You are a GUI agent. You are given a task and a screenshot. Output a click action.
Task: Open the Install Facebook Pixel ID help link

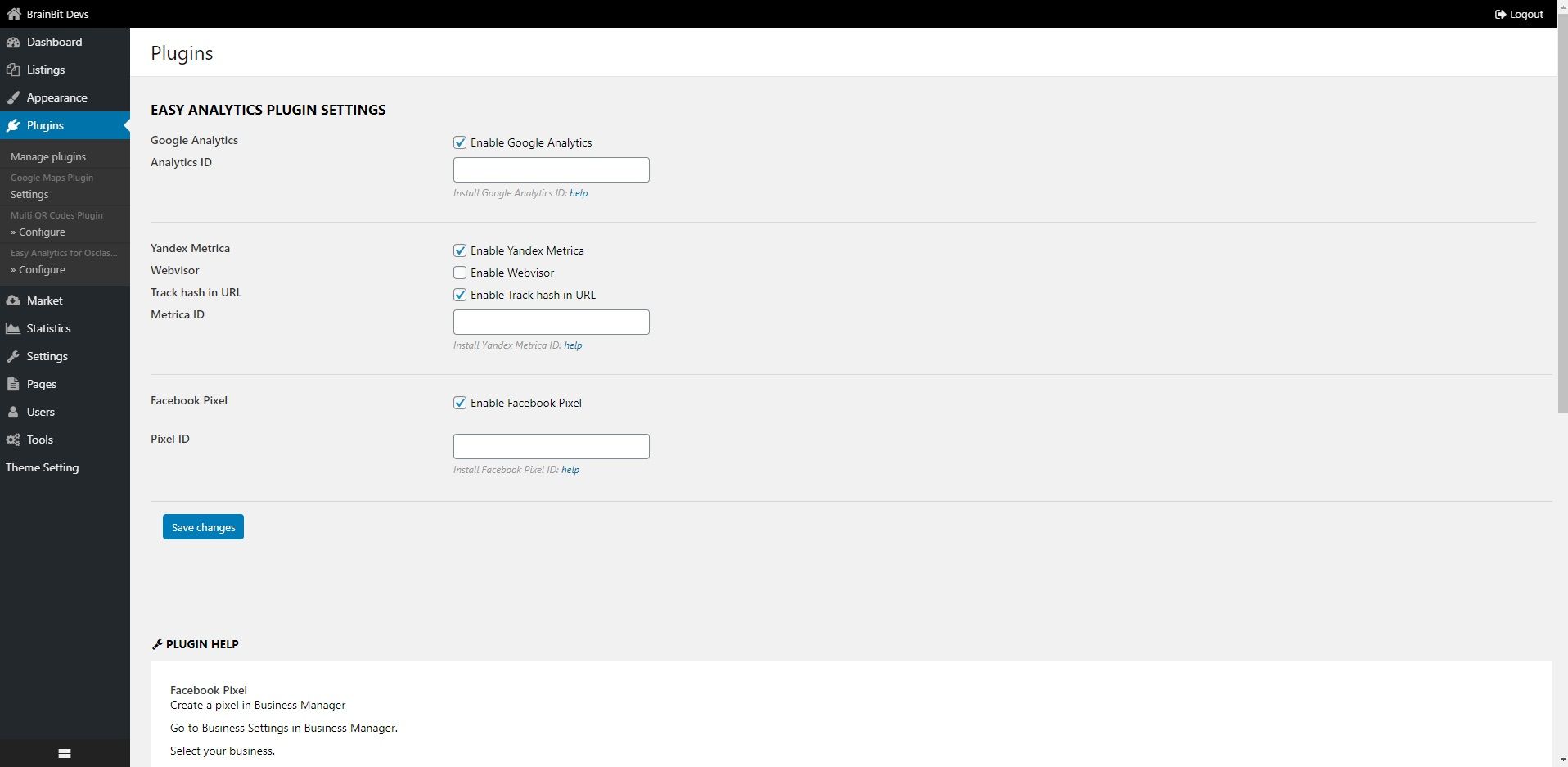570,470
